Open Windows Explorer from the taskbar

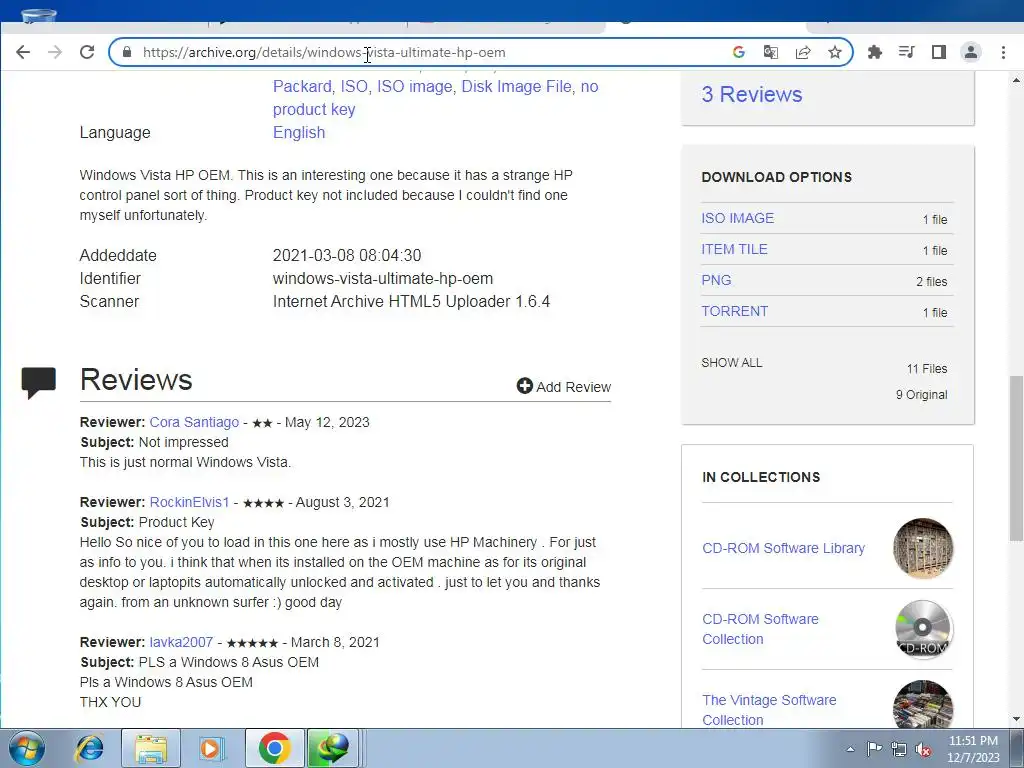pyautogui.click(x=151, y=748)
